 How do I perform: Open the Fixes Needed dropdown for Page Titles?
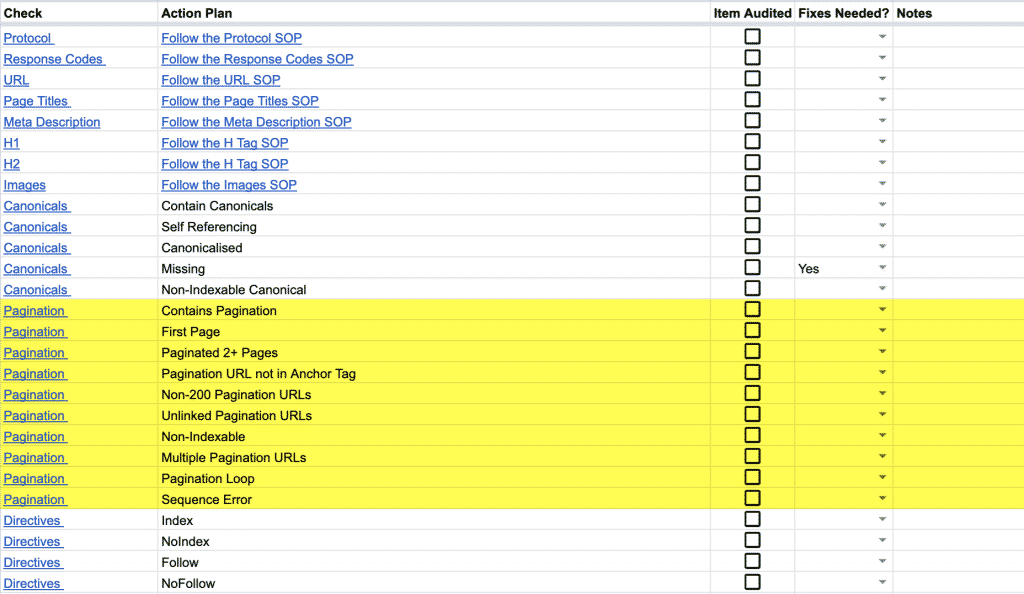[882, 101]
